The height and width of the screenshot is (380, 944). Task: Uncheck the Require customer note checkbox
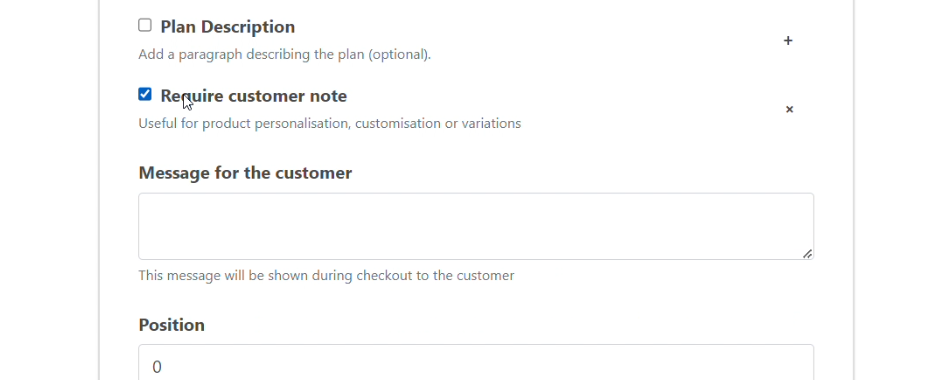click(144, 94)
